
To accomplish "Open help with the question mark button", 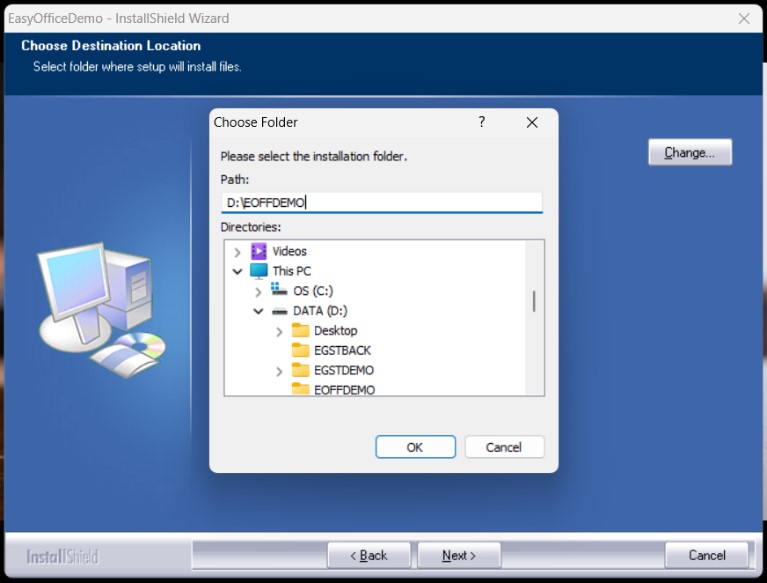I will click(481, 122).
